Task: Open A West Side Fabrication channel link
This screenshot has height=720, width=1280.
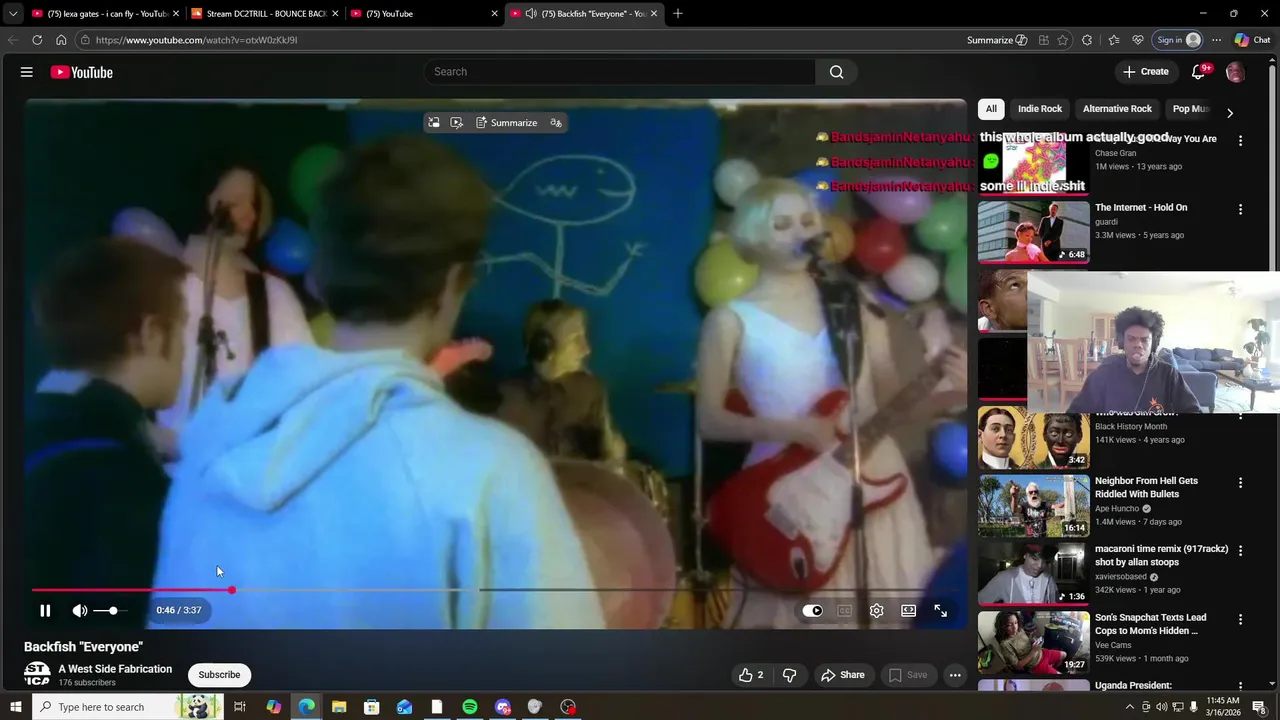Action: (115, 669)
